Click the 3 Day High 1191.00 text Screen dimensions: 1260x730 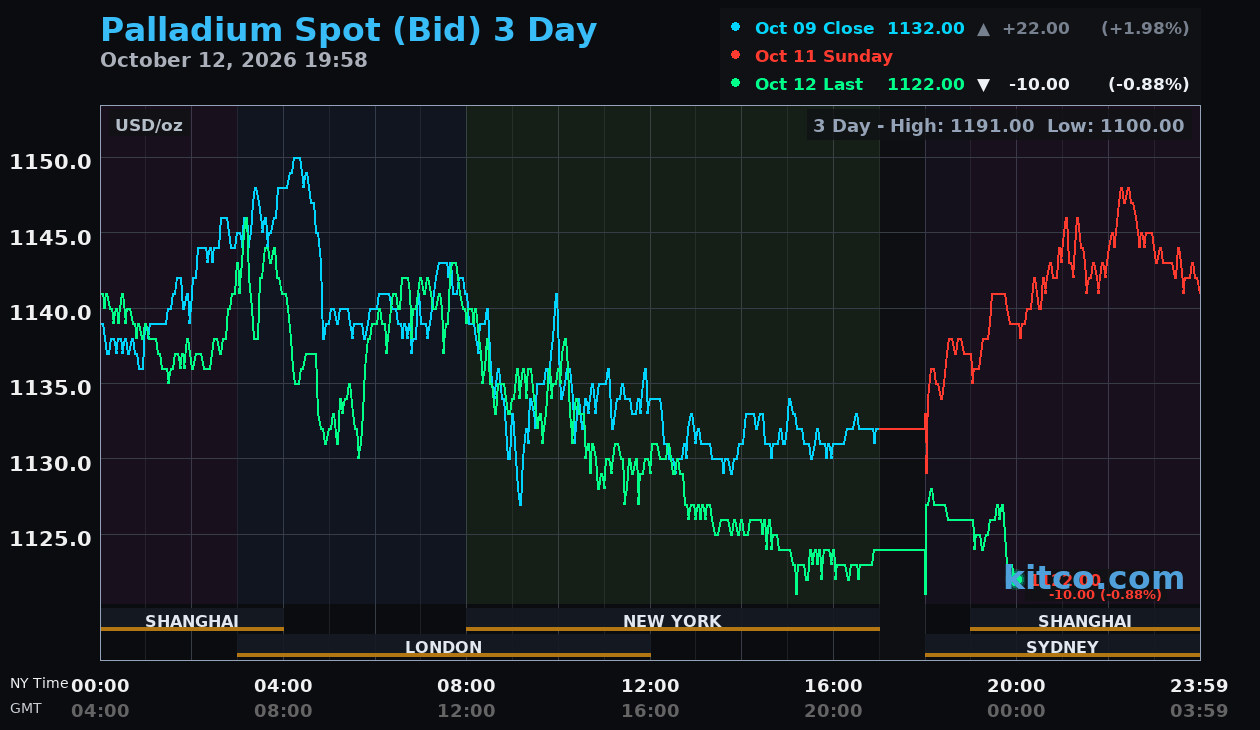(x=923, y=125)
